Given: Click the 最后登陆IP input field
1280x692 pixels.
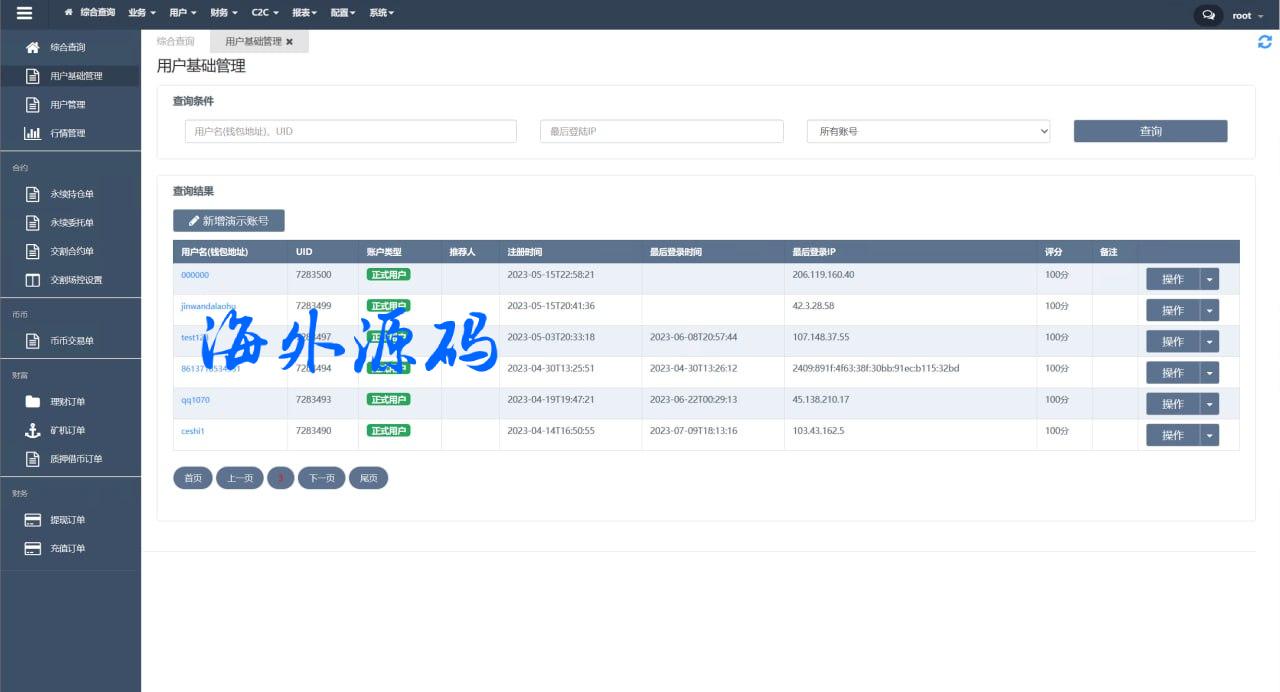Looking at the screenshot, I should click(661, 131).
